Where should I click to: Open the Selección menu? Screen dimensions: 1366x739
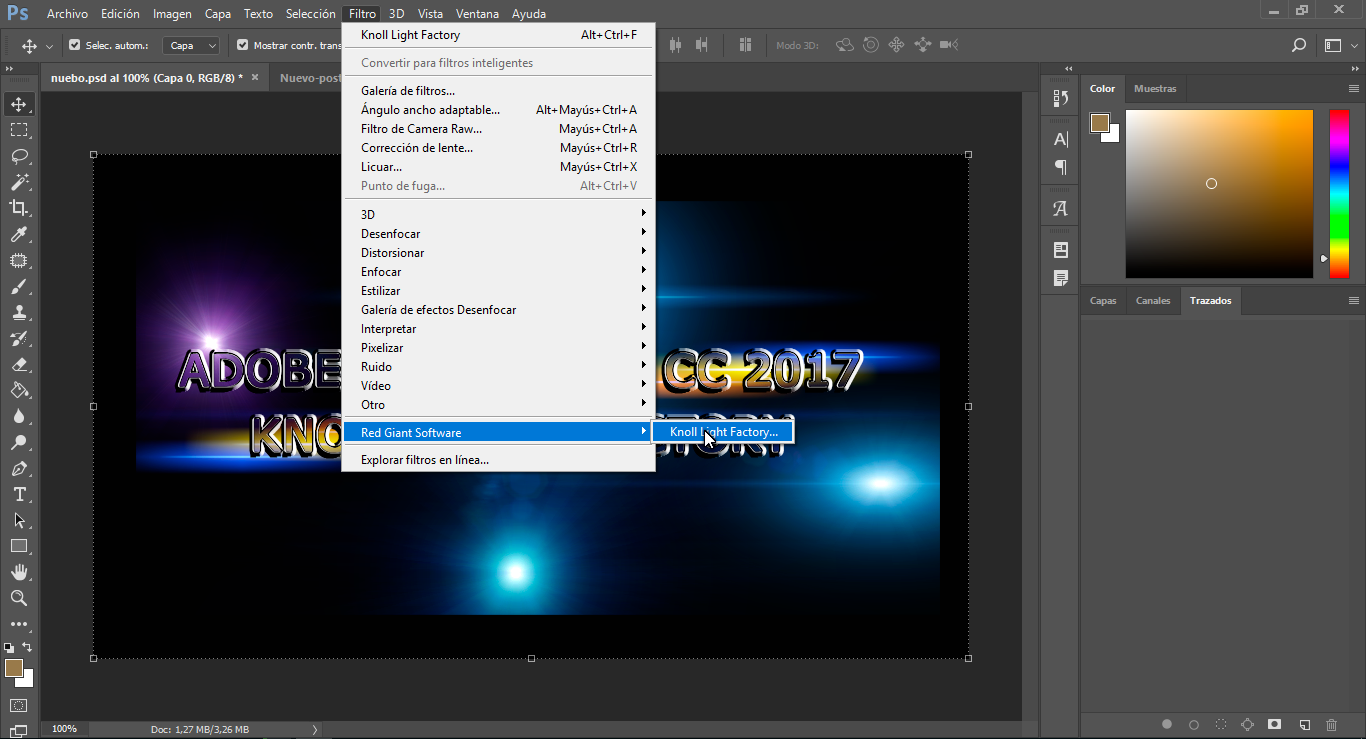coord(310,14)
